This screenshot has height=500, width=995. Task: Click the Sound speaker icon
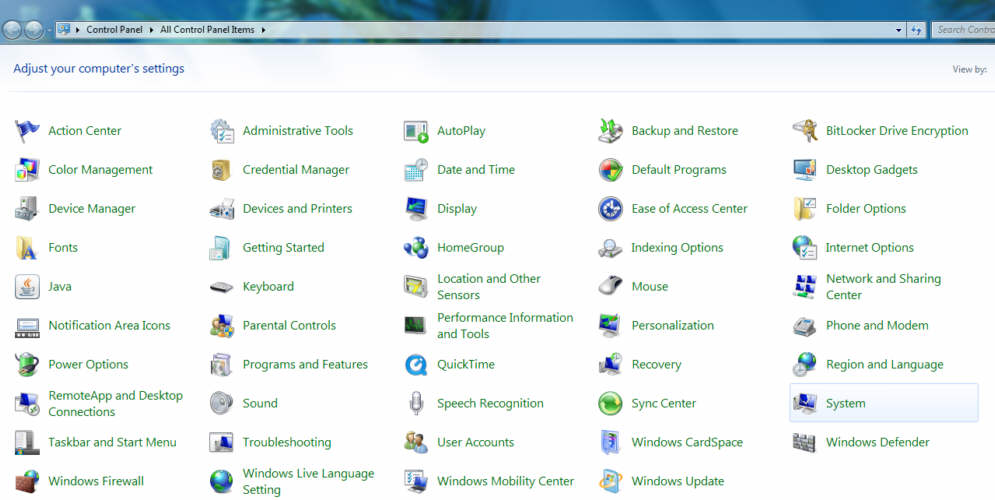(221, 403)
